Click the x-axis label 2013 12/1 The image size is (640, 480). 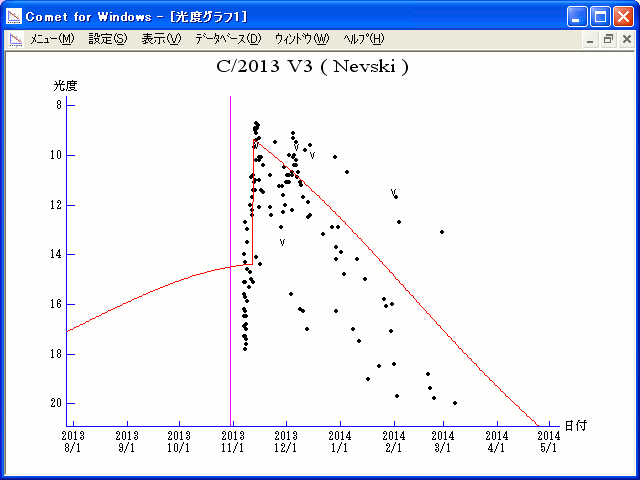pos(286,442)
